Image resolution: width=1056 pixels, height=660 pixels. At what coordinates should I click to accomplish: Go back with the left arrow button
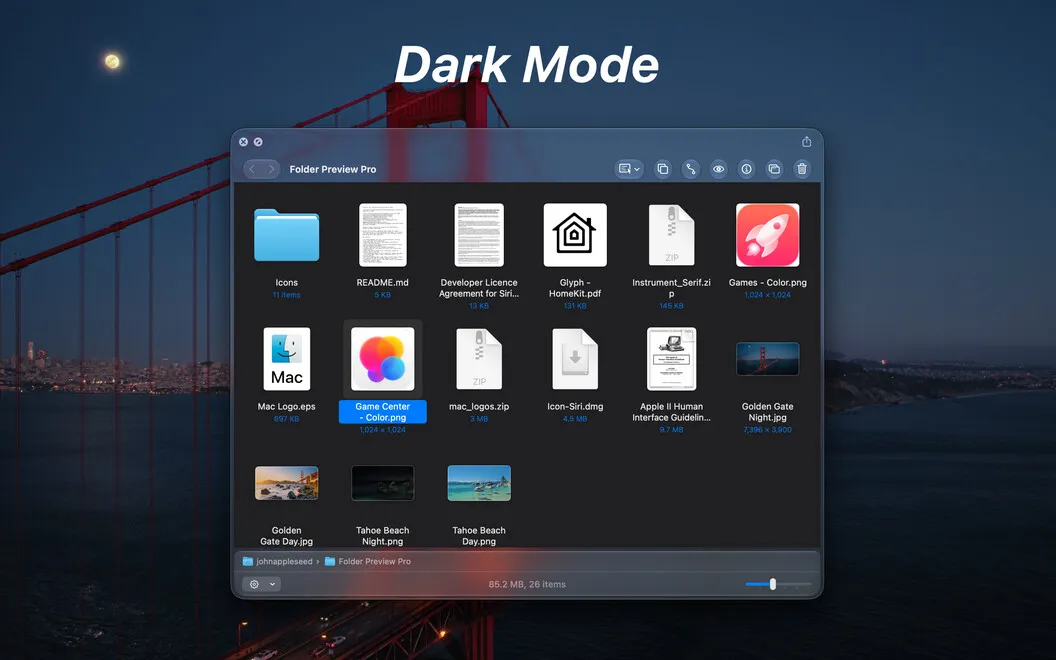click(253, 169)
